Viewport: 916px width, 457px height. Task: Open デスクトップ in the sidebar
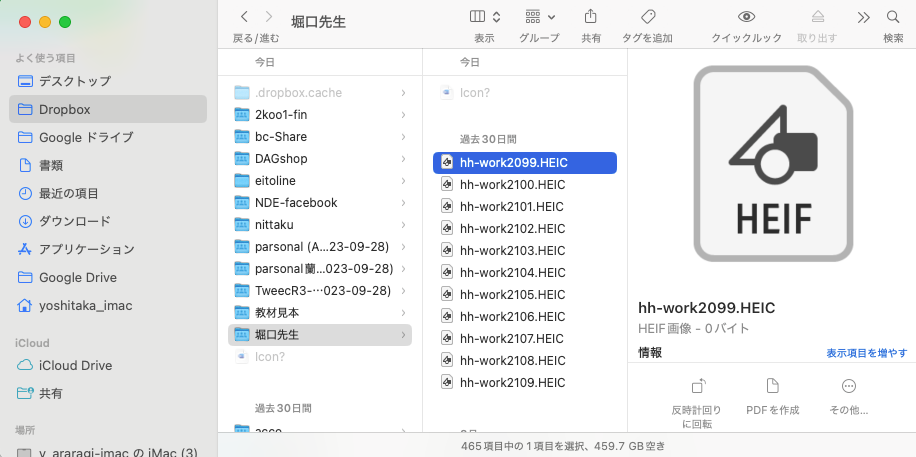[108, 81]
